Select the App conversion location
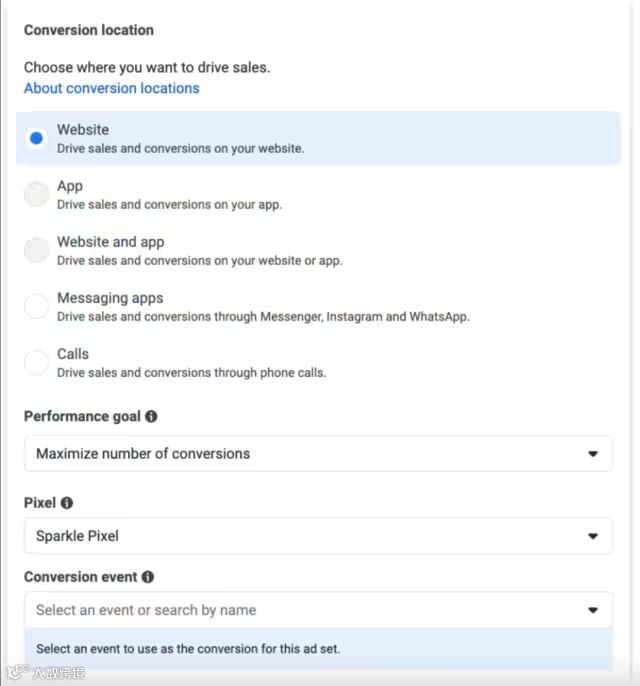 (36, 194)
